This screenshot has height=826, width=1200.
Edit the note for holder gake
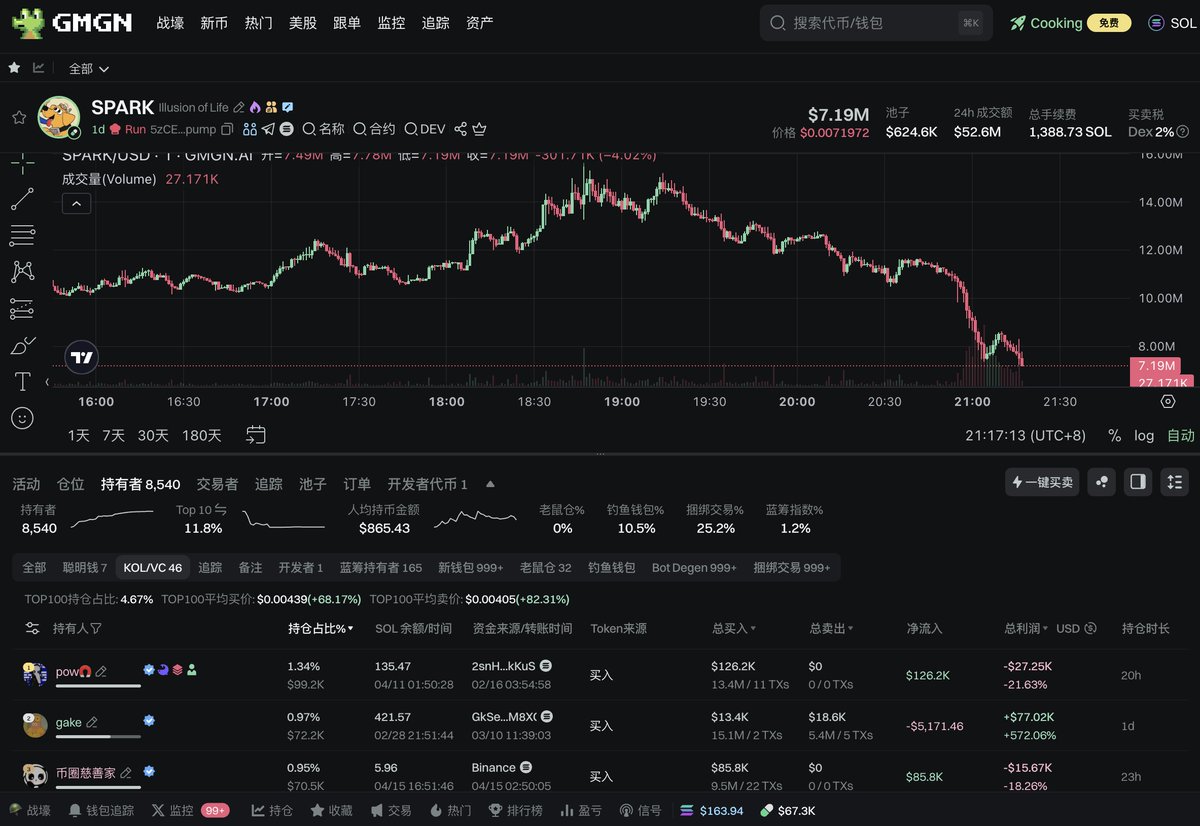tap(92, 722)
